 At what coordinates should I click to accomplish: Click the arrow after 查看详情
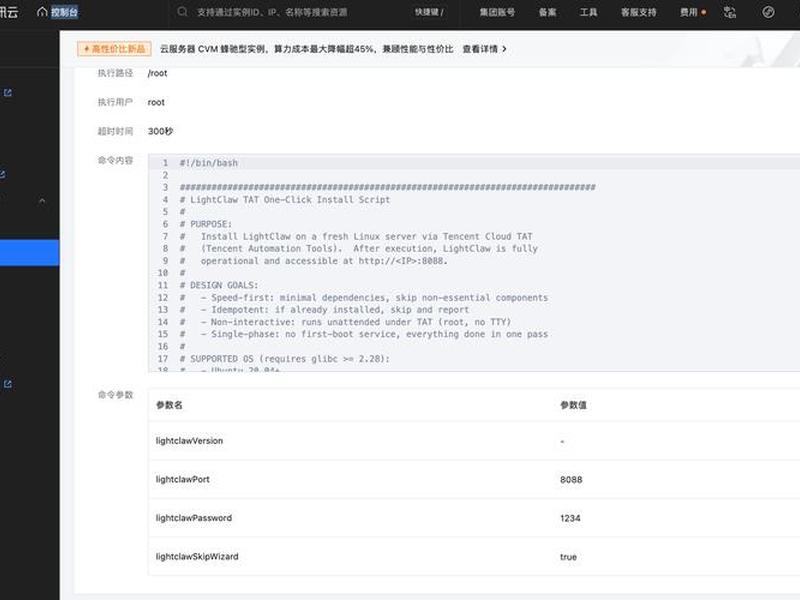(x=504, y=49)
